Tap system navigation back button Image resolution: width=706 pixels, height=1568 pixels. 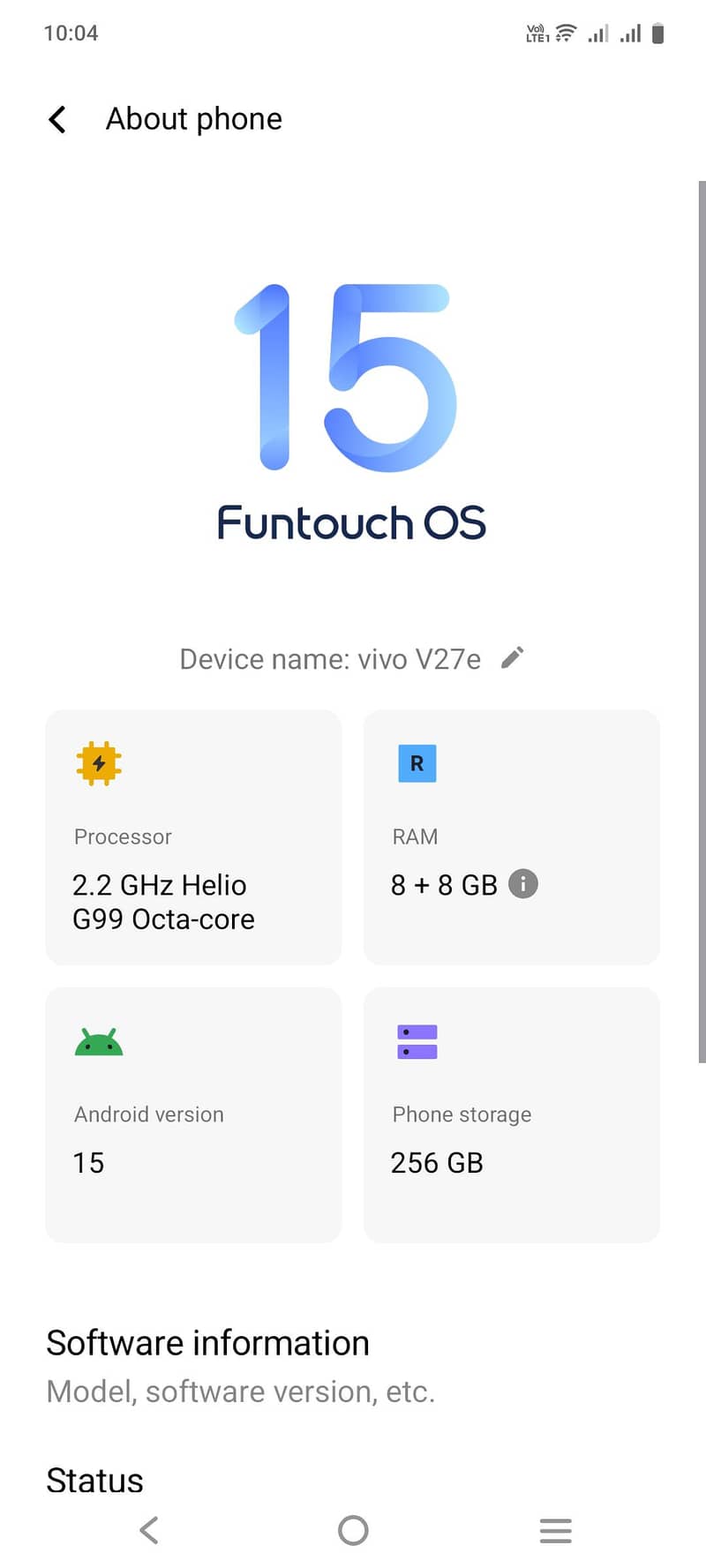tap(149, 1530)
